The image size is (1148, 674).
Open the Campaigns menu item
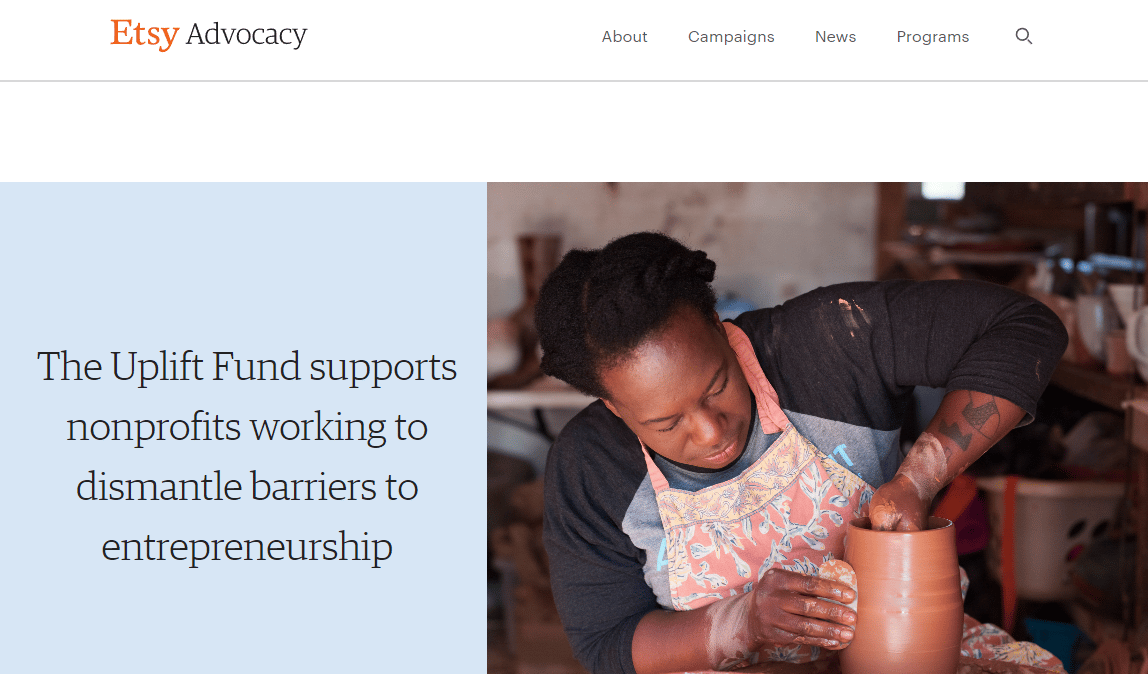click(731, 37)
